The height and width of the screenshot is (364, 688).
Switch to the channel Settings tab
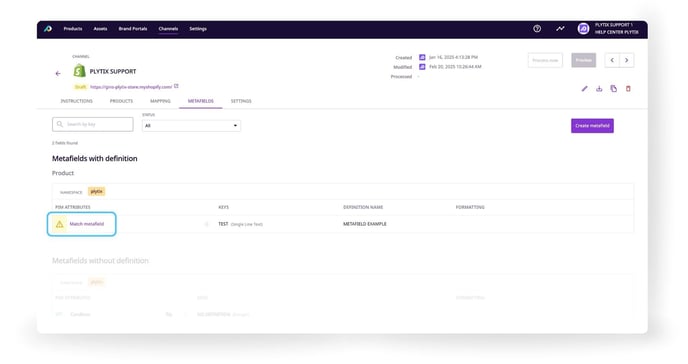pyautogui.click(x=241, y=101)
